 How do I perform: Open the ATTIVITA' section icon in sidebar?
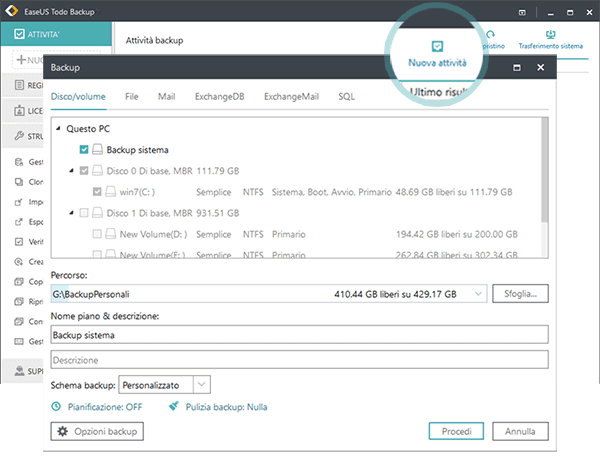(19, 34)
